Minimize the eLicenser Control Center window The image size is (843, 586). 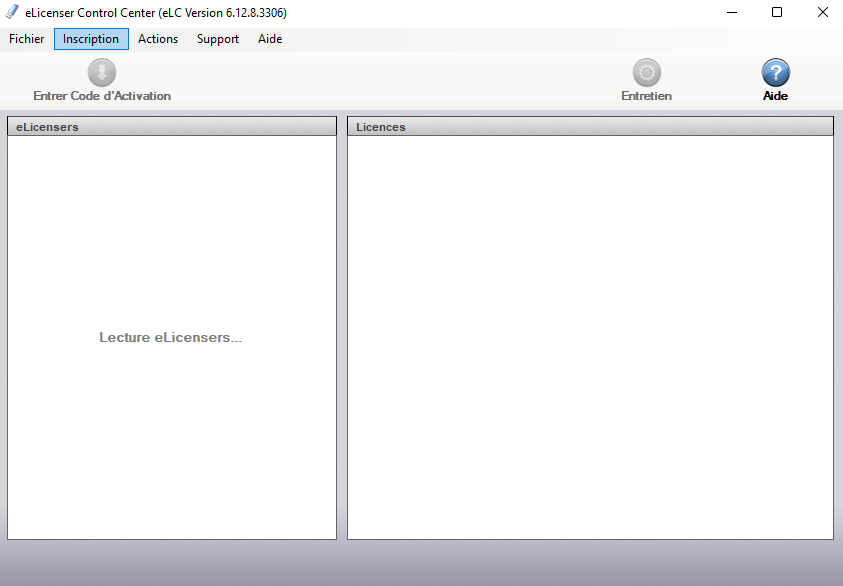point(732,12)
